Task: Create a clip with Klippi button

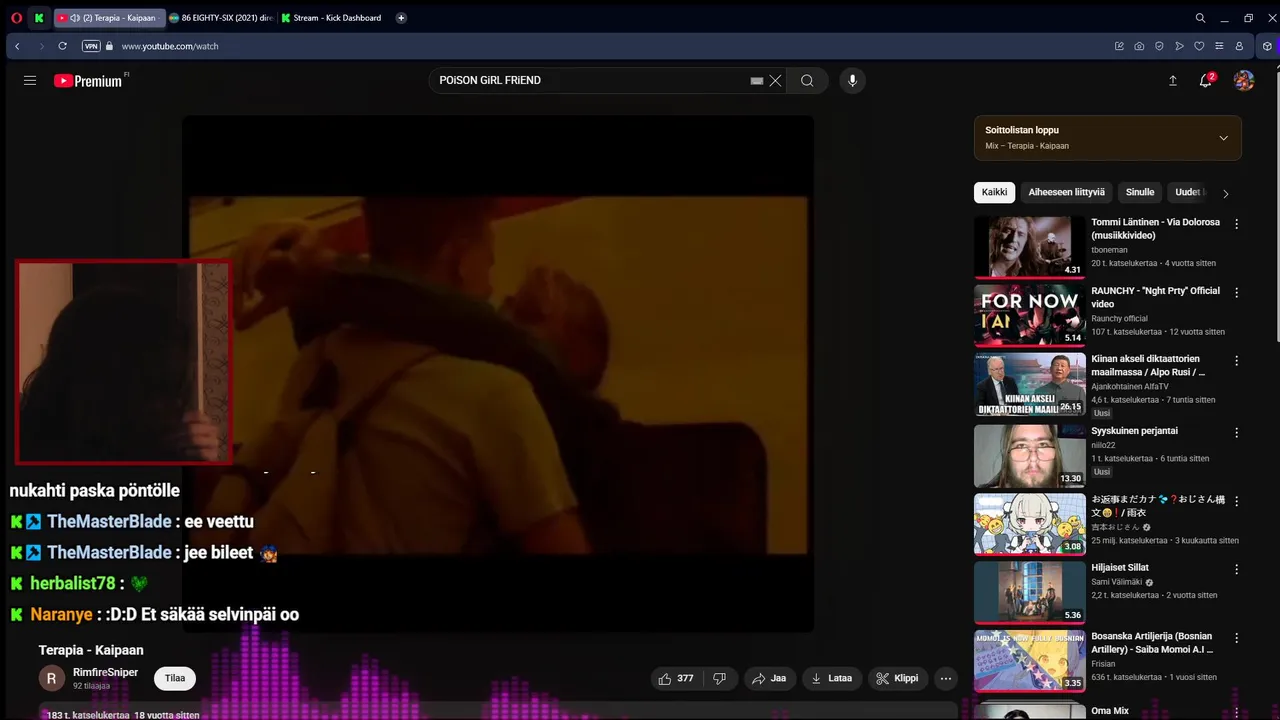Action: click(x=898, y=678)
